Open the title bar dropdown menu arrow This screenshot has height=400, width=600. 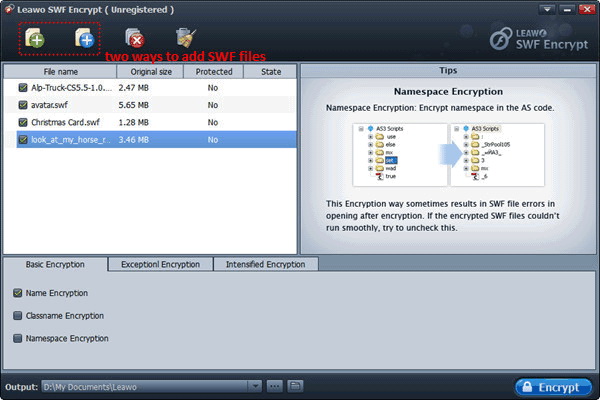click(547, 9)
